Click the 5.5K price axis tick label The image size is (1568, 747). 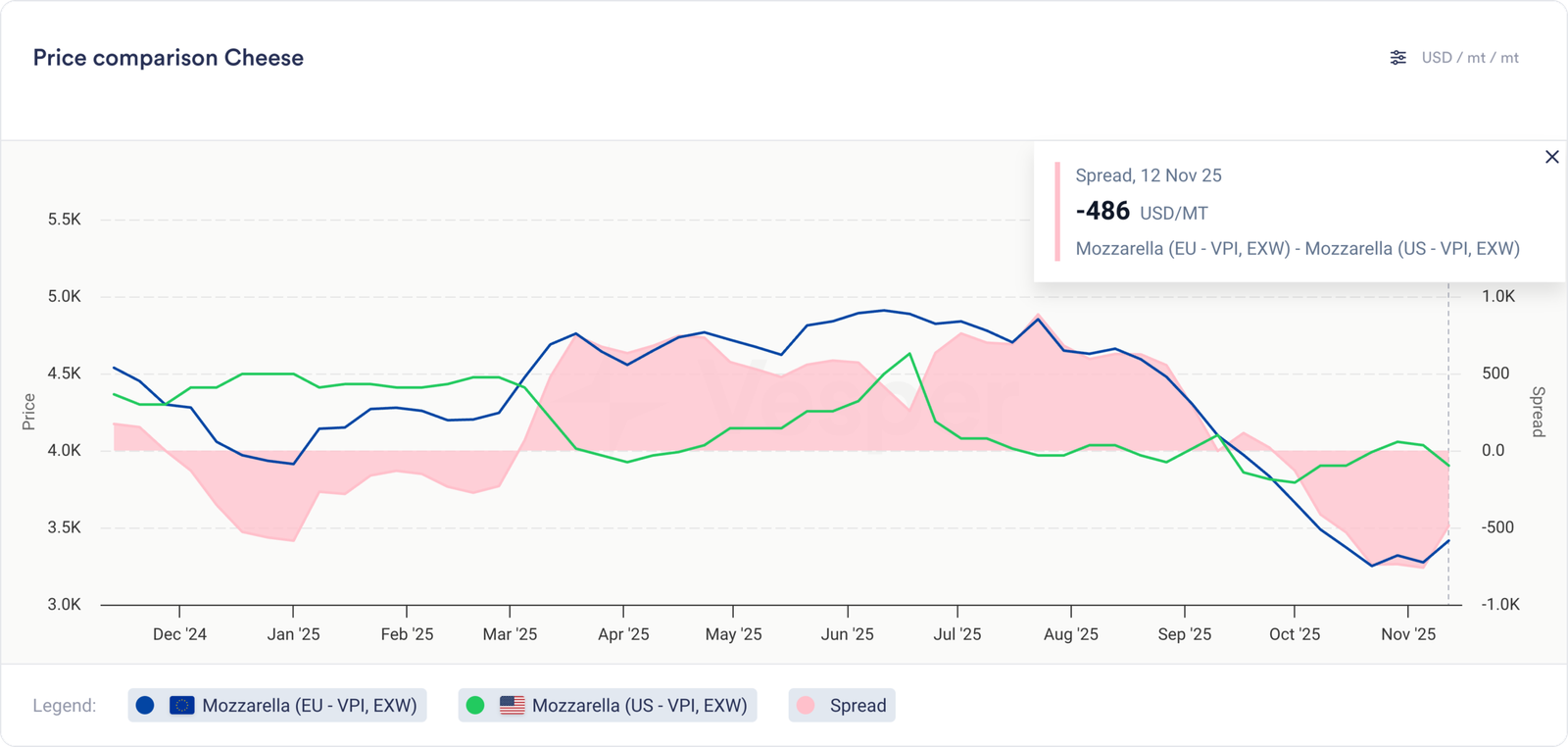click(x=65, y=220)
